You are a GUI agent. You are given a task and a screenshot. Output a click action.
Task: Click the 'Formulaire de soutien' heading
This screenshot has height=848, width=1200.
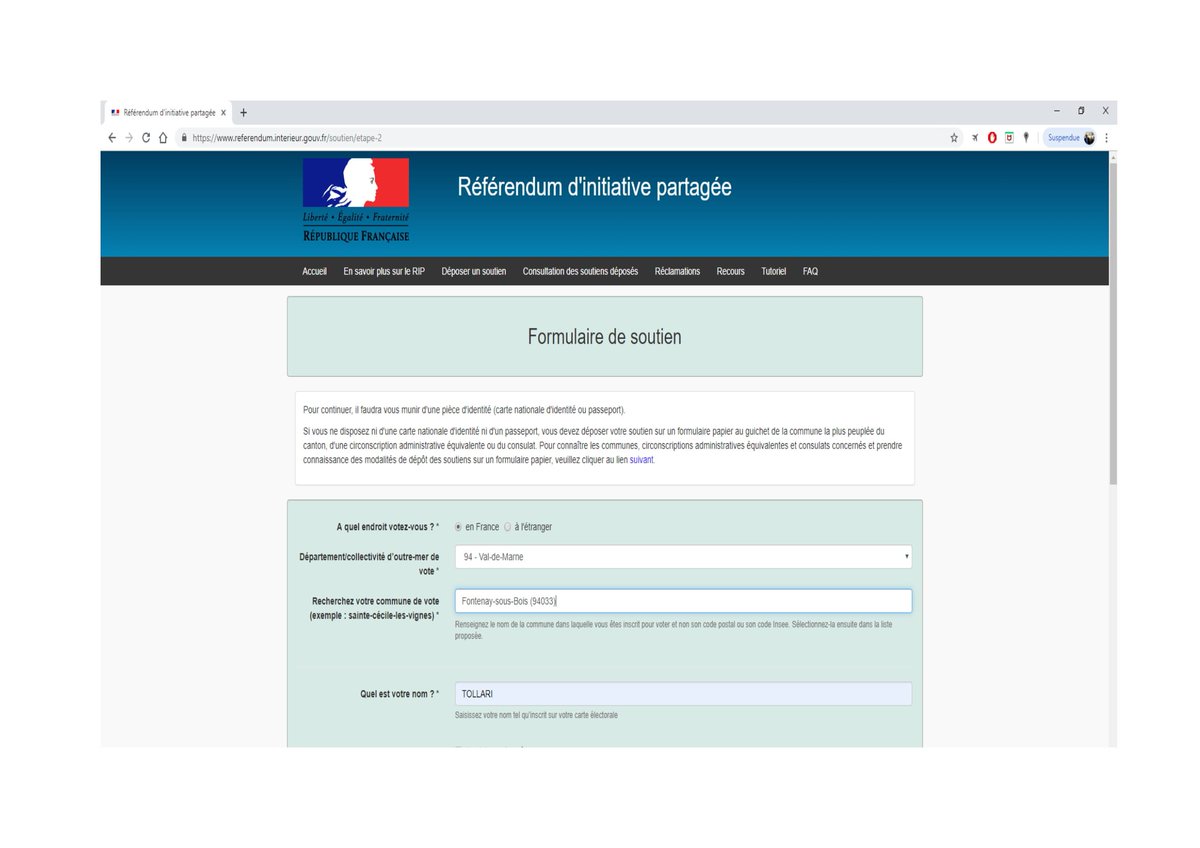pyautogui.click(x=604, y=337)
